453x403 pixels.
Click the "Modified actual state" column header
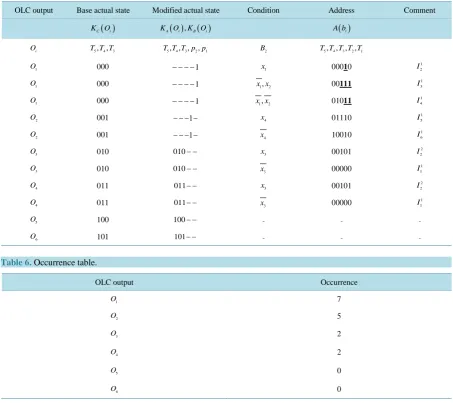coord(186,10)
